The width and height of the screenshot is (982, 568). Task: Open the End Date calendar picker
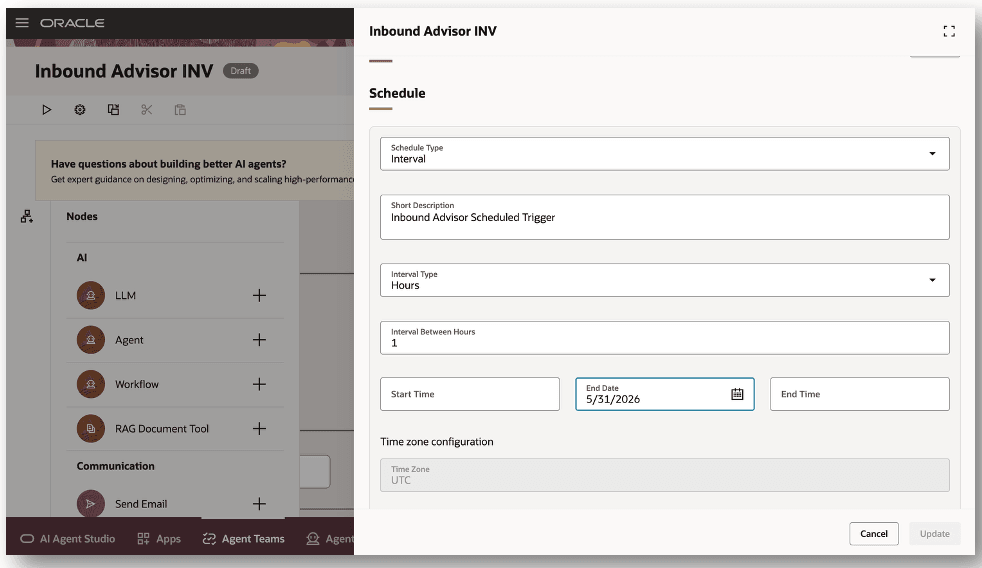pyautogui.click(x=737, y=394)
